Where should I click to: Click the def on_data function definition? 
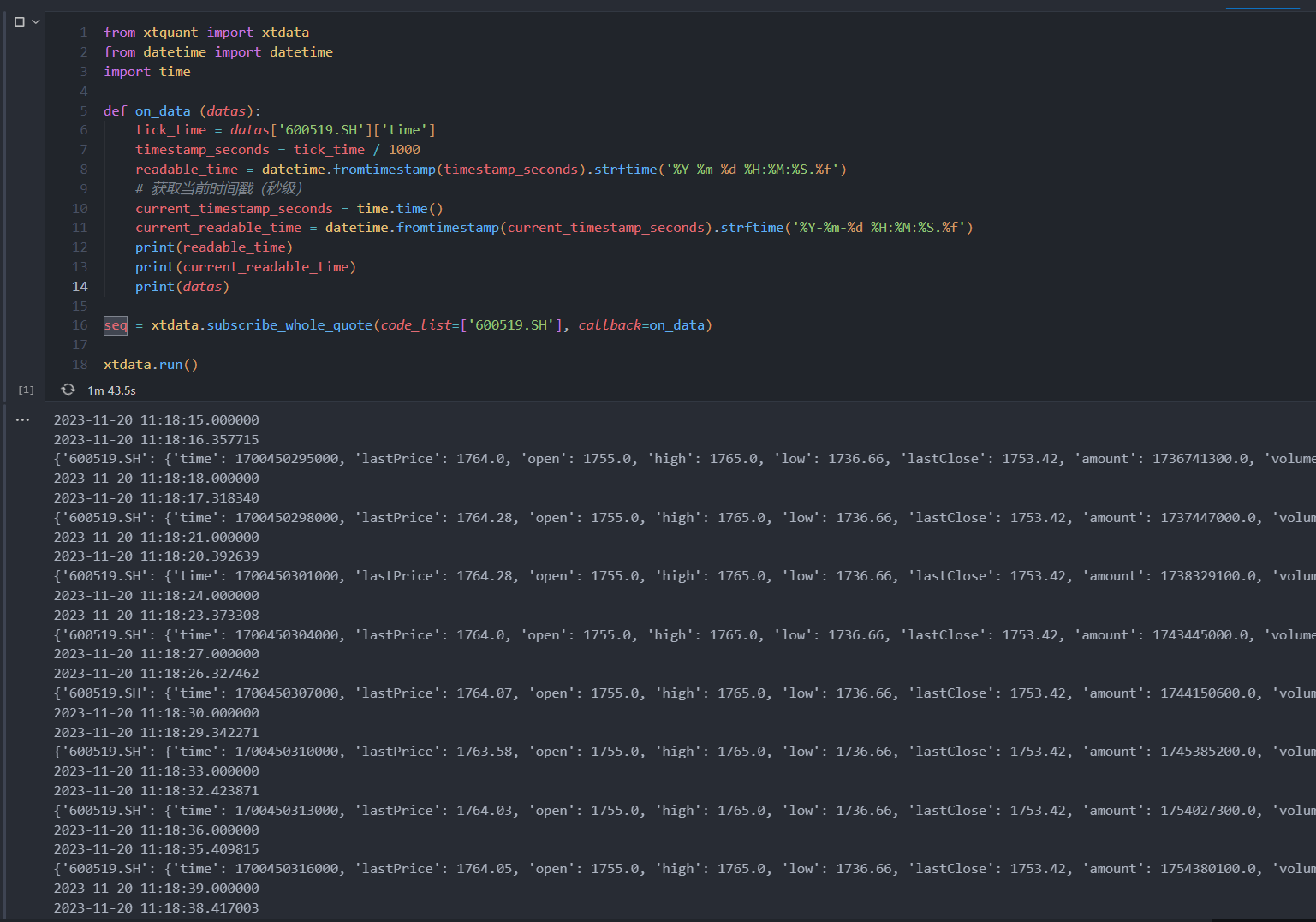point(182,111)
